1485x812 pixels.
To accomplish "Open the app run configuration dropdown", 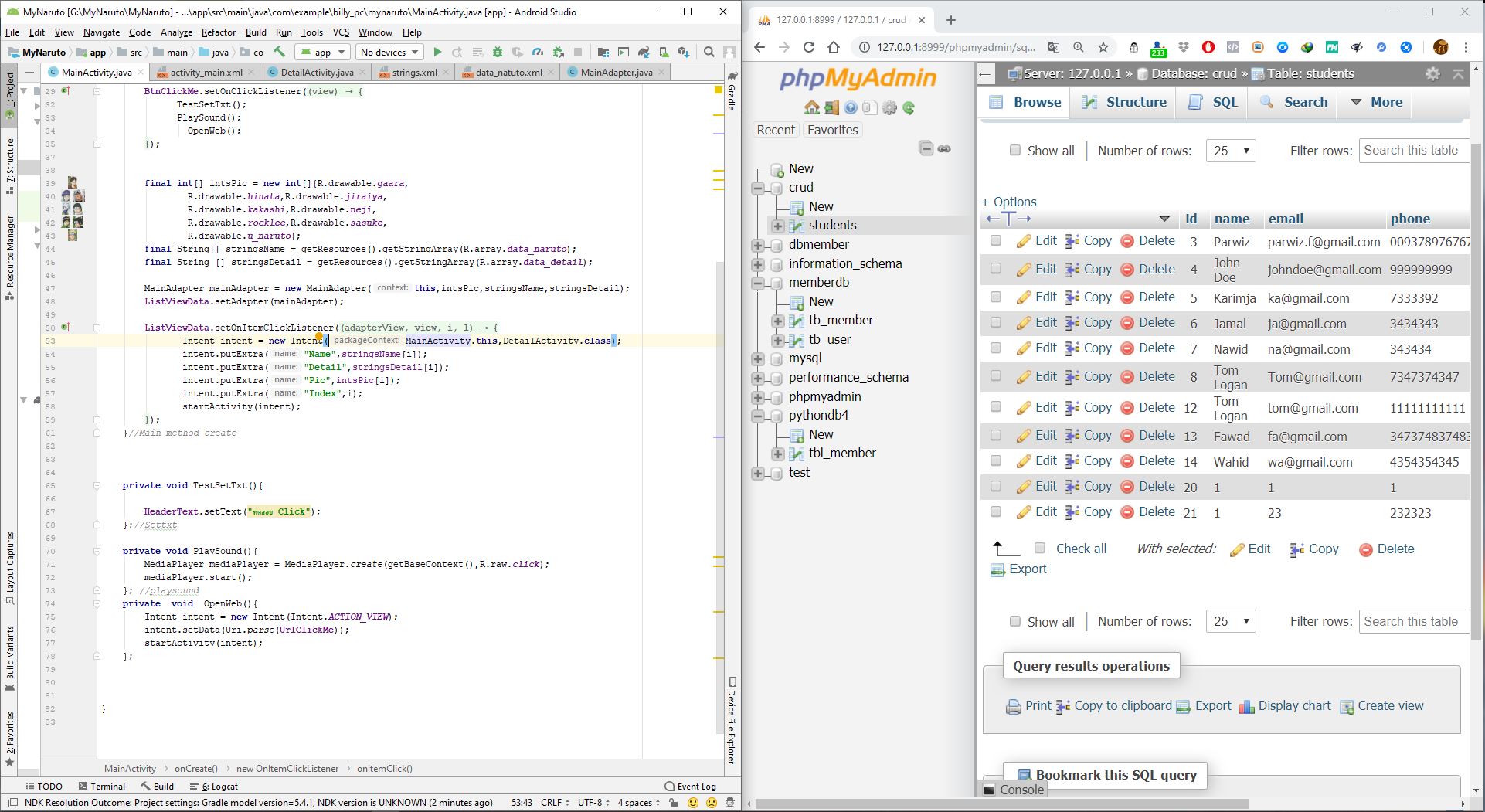I will point(322,53).
